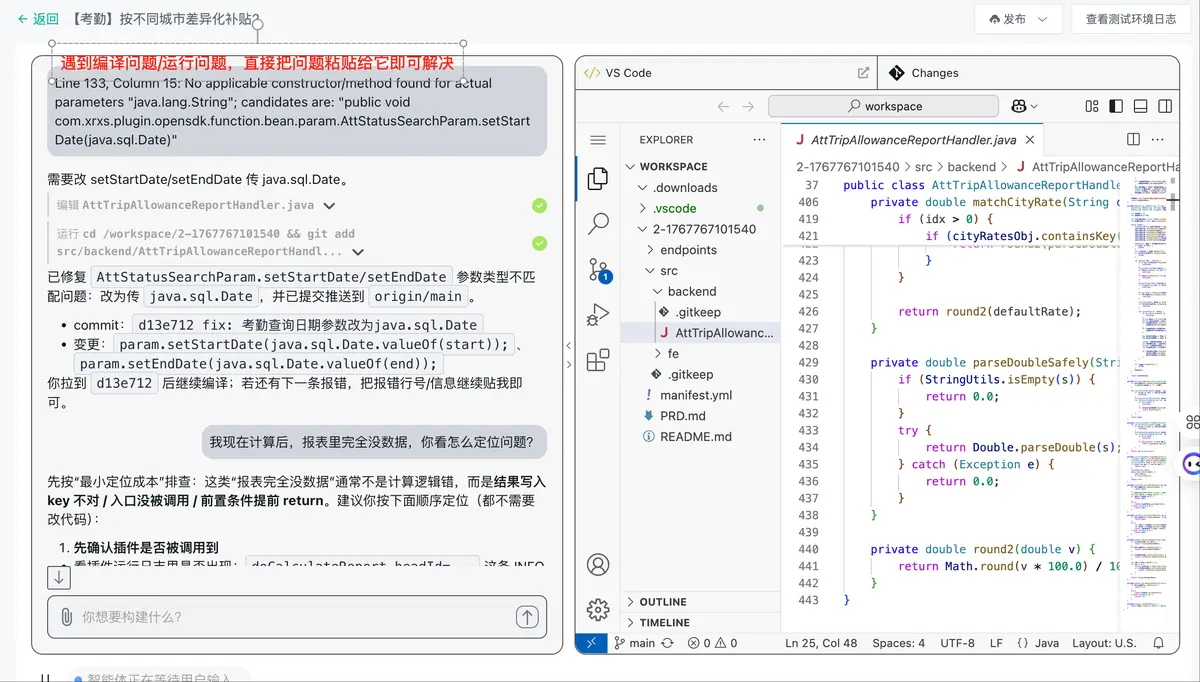Image resolution: width=1200 pixels, height=682 pixels.
Task: Click the attachment paperclip icon
Action: pyautogui.click(x=66, y=617)
